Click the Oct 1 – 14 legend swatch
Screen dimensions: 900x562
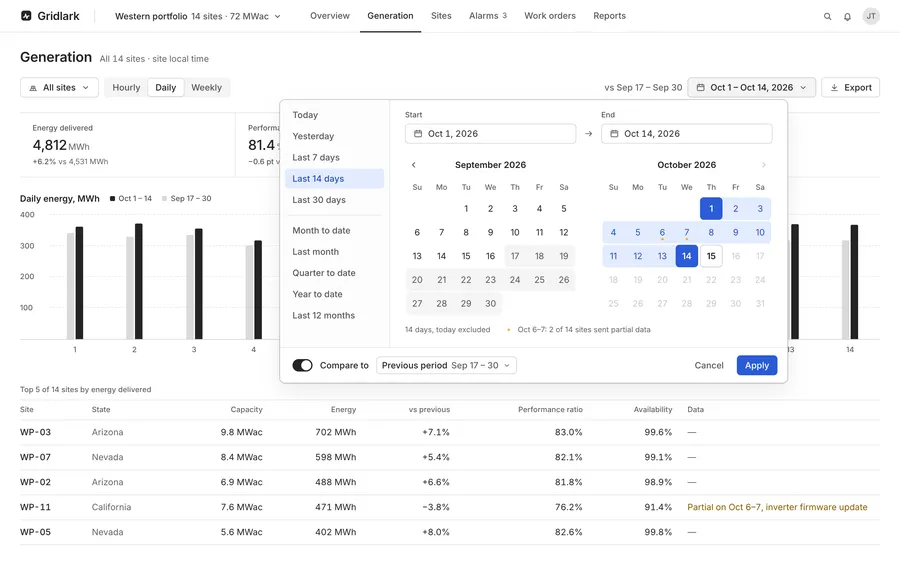(x=112, y=199)
